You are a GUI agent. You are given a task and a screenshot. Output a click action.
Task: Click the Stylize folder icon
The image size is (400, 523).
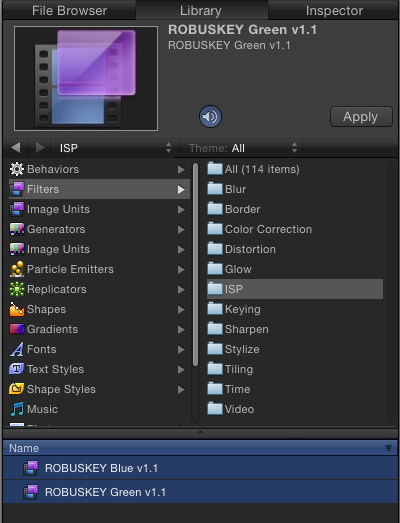pos(215,349)
